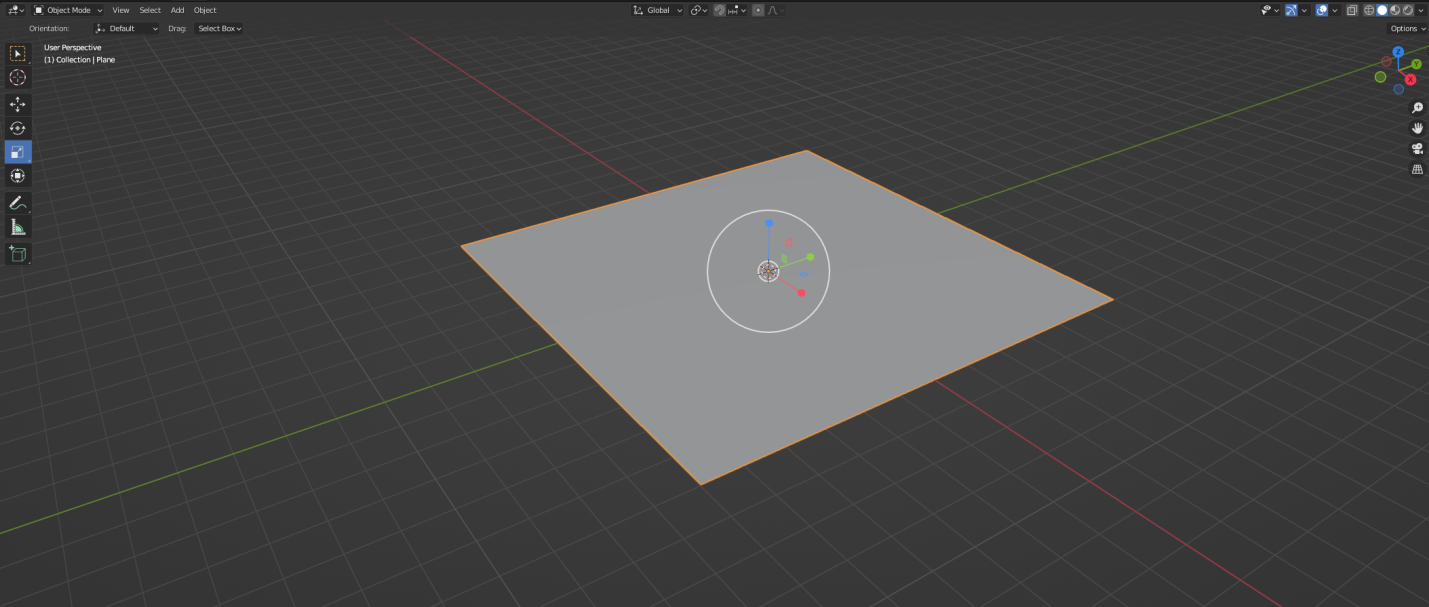Click the '(1) Collection | Plane' text
The width and height of the screenshot is (1429, 607).
point(79,60)
